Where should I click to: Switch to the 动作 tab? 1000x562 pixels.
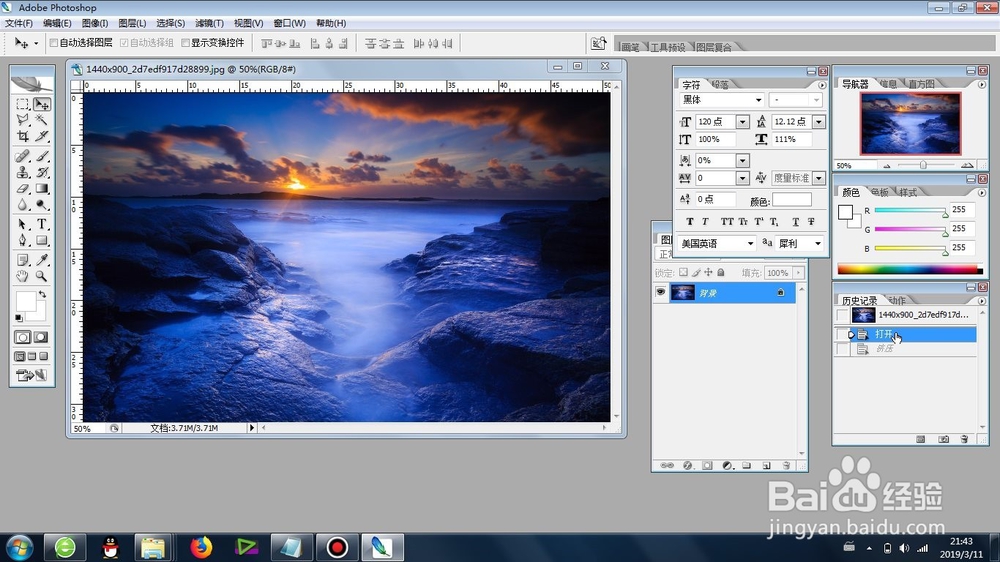pos(896,300)
